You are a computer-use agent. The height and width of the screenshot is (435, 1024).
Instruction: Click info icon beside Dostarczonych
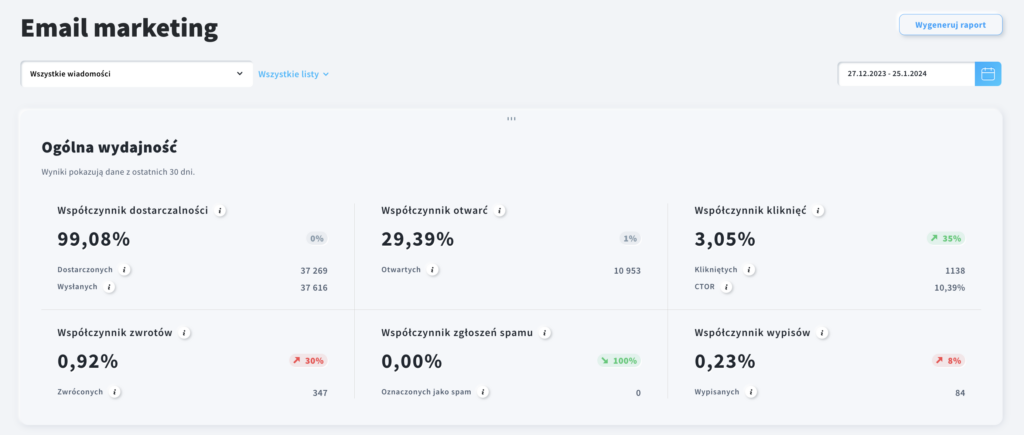[124, 270]
